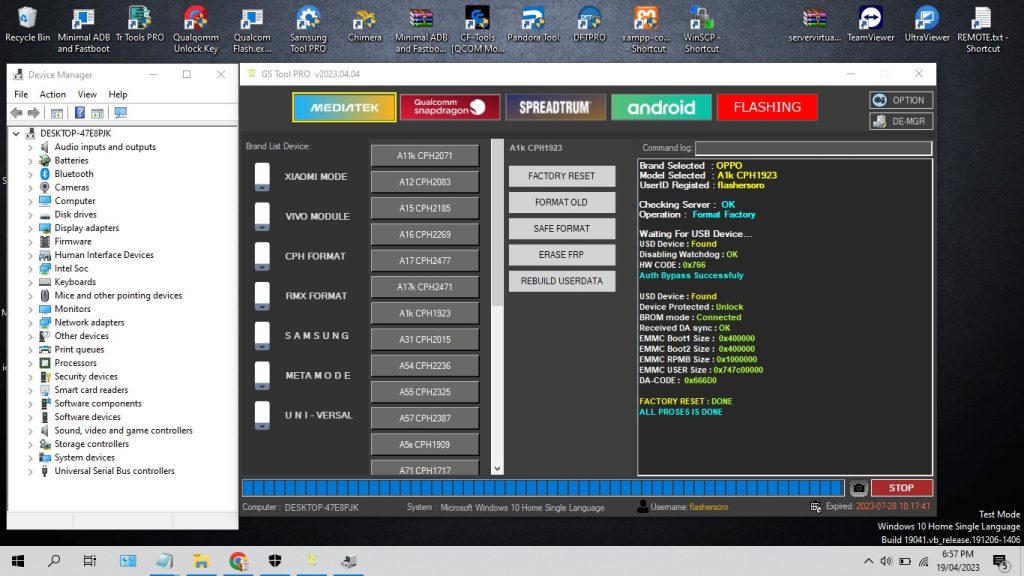Open the OPTION button
The image size is (1024, 576).
pos(901,100)
